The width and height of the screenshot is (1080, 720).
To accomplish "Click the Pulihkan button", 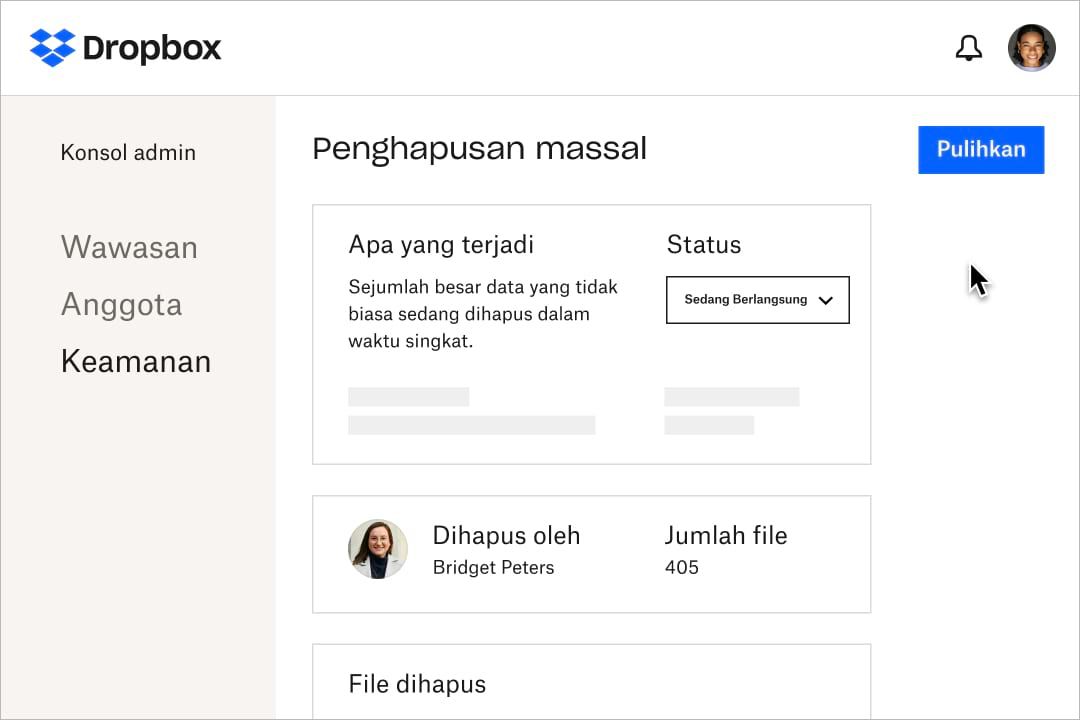I will point(980,149).
